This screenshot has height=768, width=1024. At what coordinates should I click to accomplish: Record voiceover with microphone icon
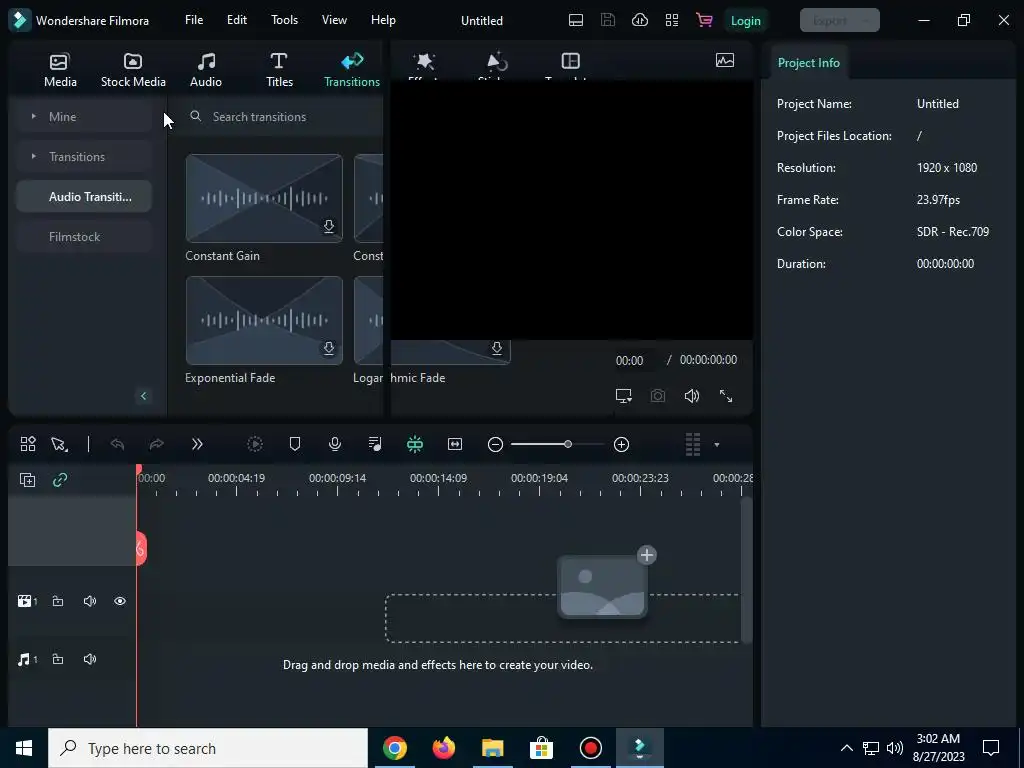[335, 444]
